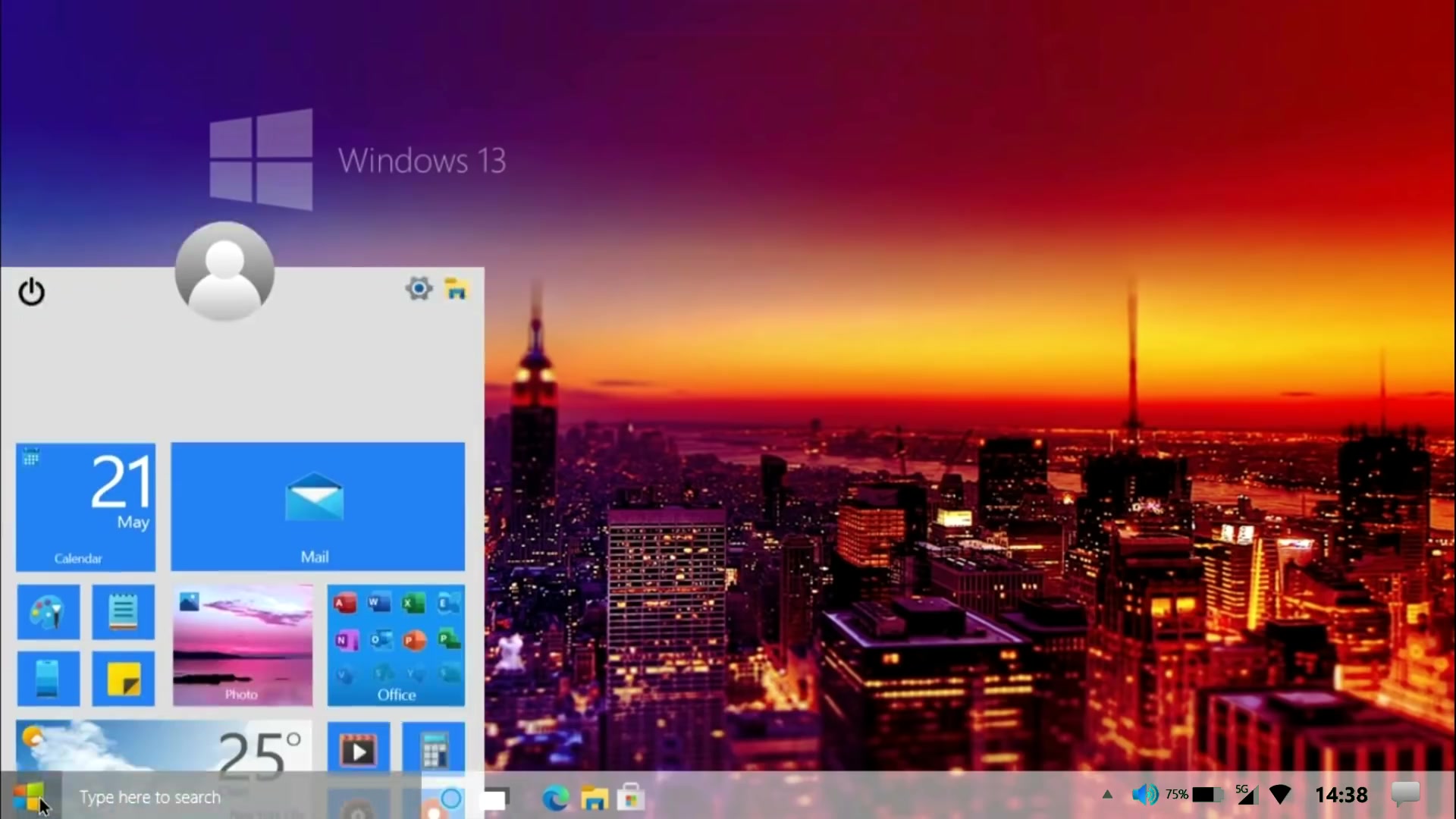1456x819 pixels.
Task: Launch the Calculator tile
Action: (x=435, y=749)
